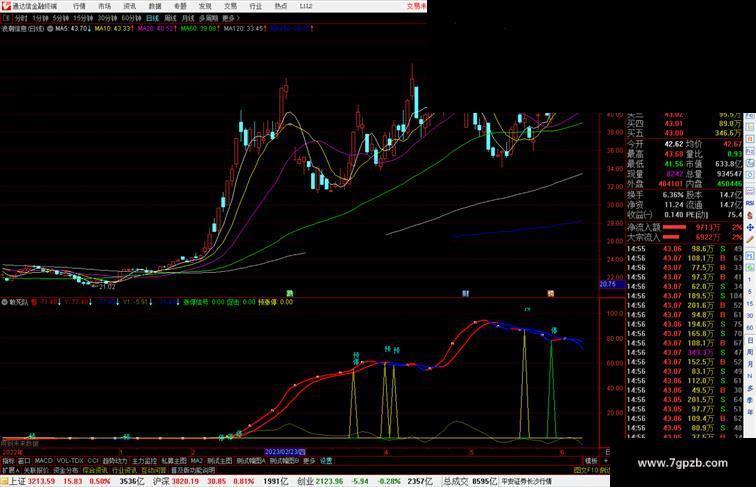Open the 行情 menu
Viewport: 756px width, 487px height.
(x=79, y=6)
